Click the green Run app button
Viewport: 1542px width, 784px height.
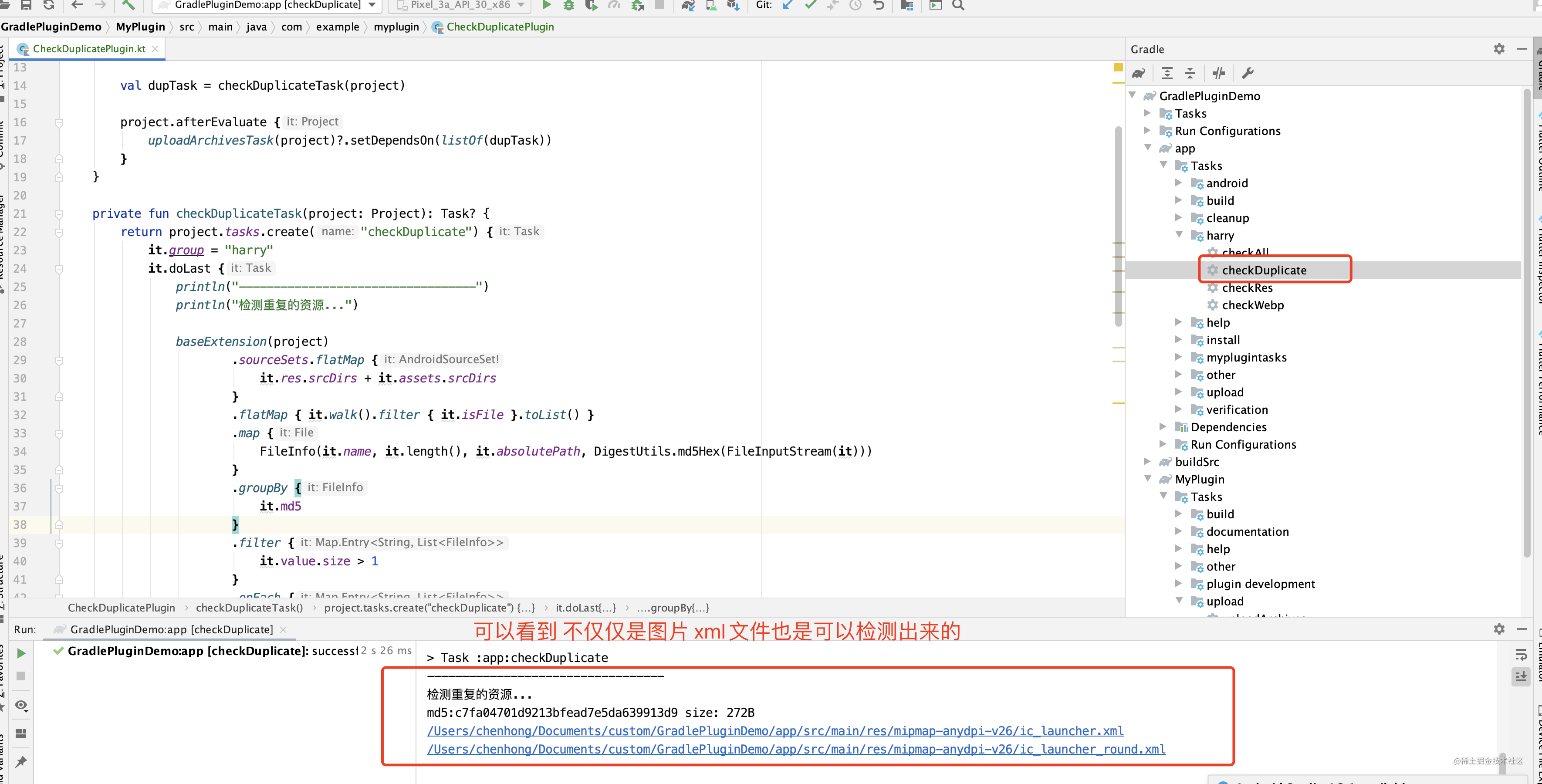546,5
